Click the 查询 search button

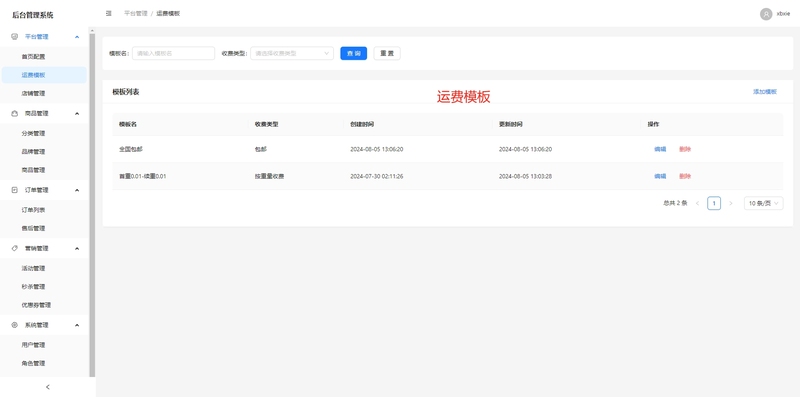click(354, 53)
